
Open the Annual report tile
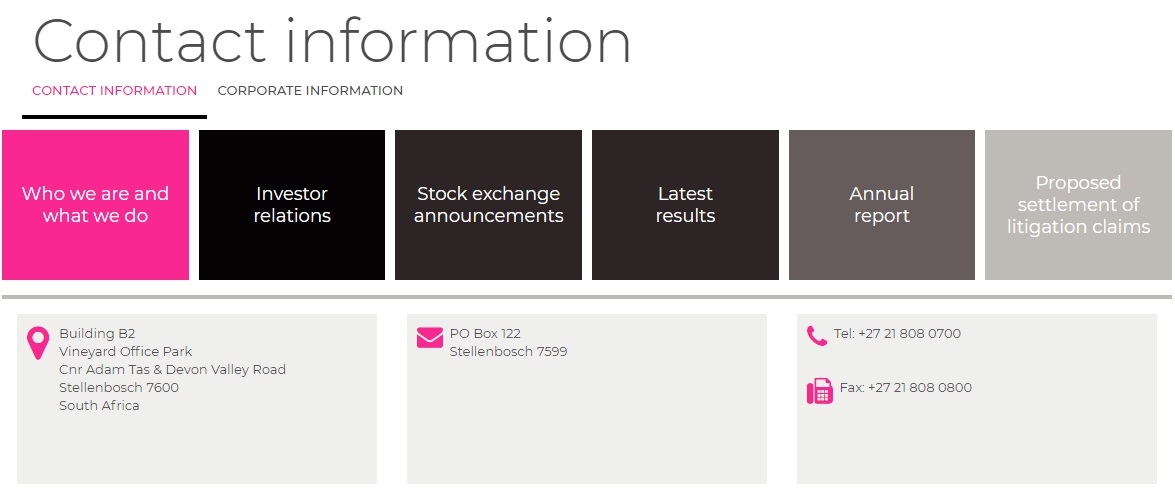coord(881,205)
